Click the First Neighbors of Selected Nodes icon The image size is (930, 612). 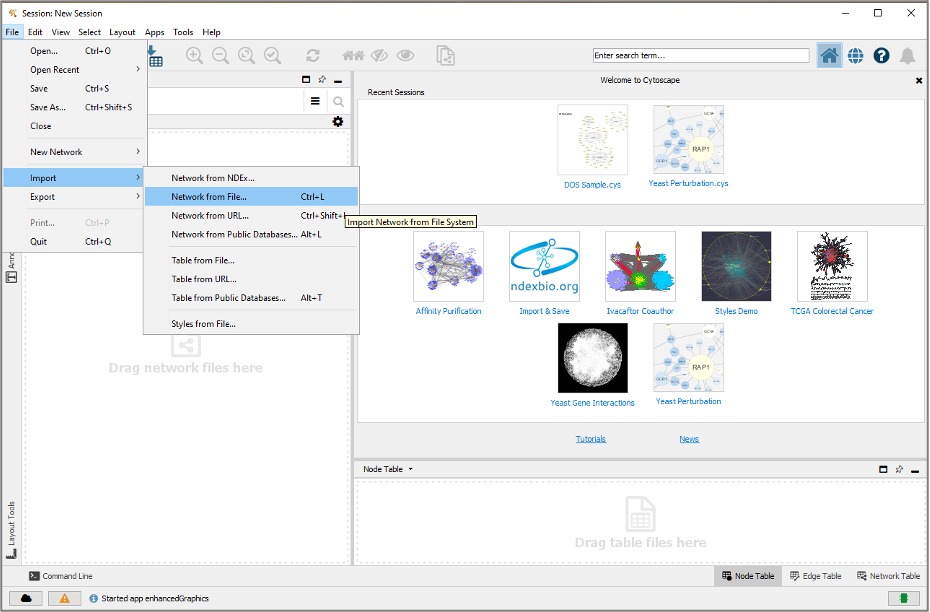point(353,56)
